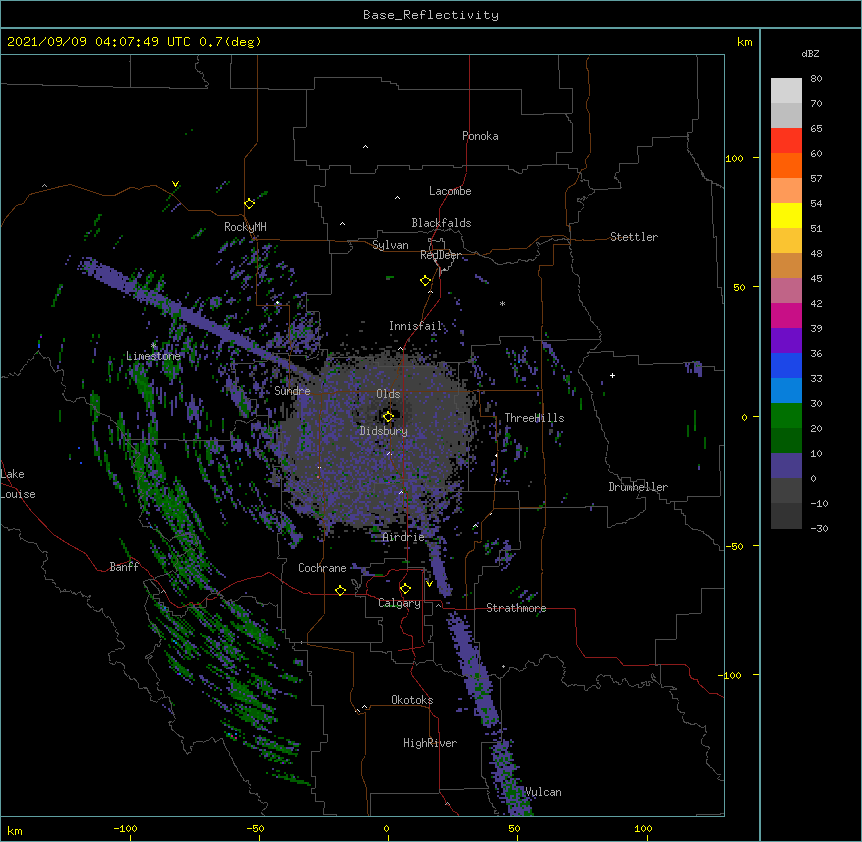The image size is (862, 842).
Task: Click the Stettler city label
Action: (634, 237)
